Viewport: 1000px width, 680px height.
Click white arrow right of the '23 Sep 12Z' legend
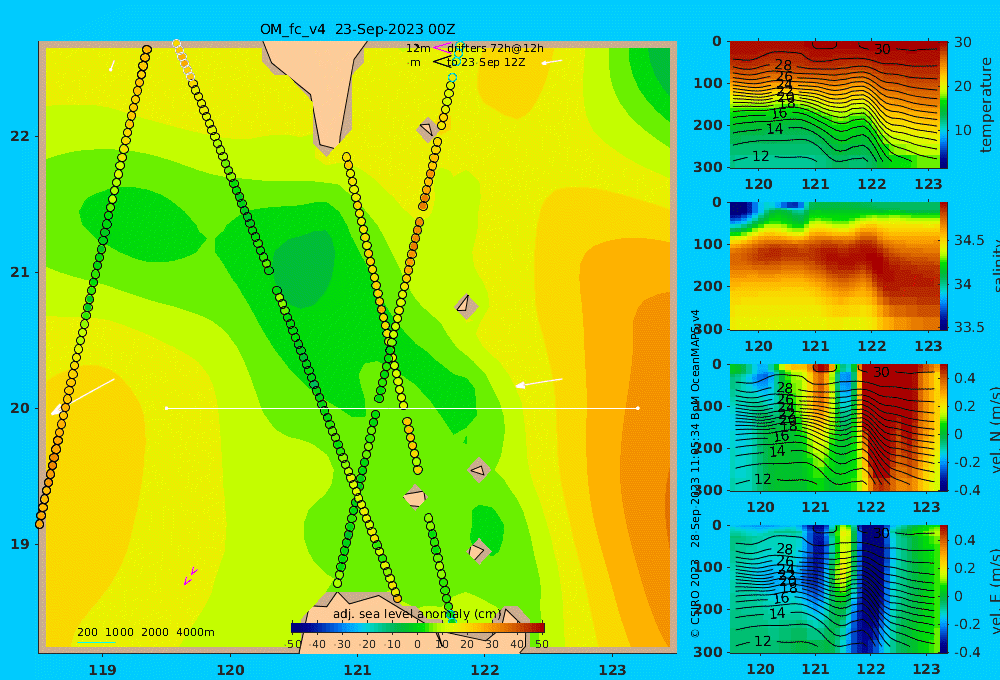552,62
